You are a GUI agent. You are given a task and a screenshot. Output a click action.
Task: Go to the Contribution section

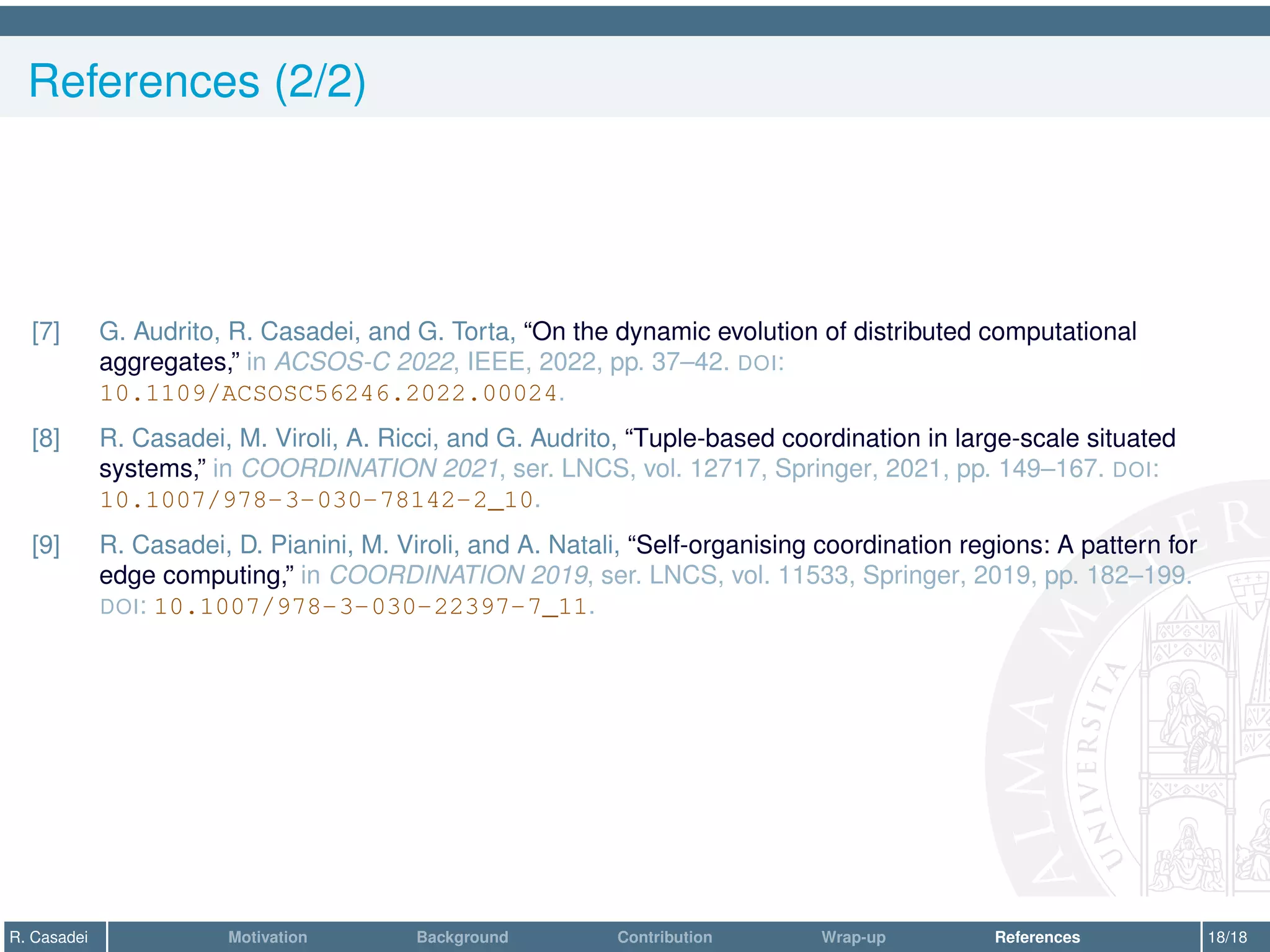(x=664, y=937)
